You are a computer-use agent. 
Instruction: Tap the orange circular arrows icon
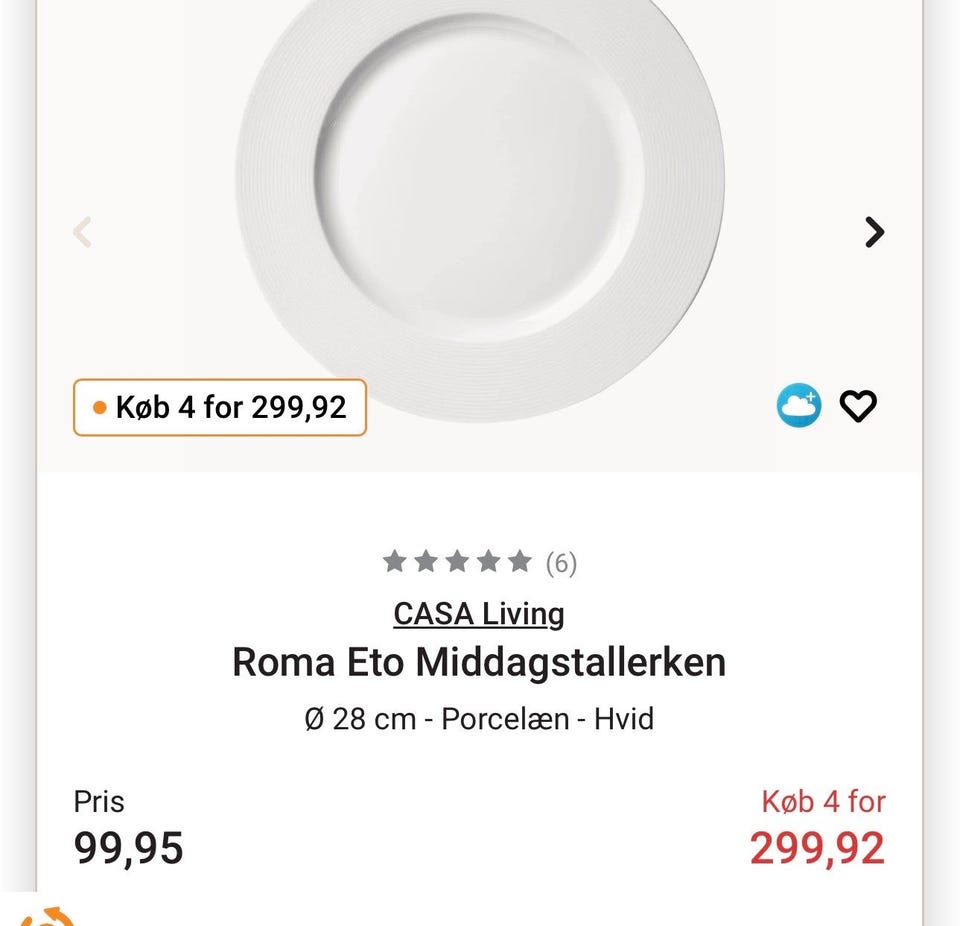[47, 917]
